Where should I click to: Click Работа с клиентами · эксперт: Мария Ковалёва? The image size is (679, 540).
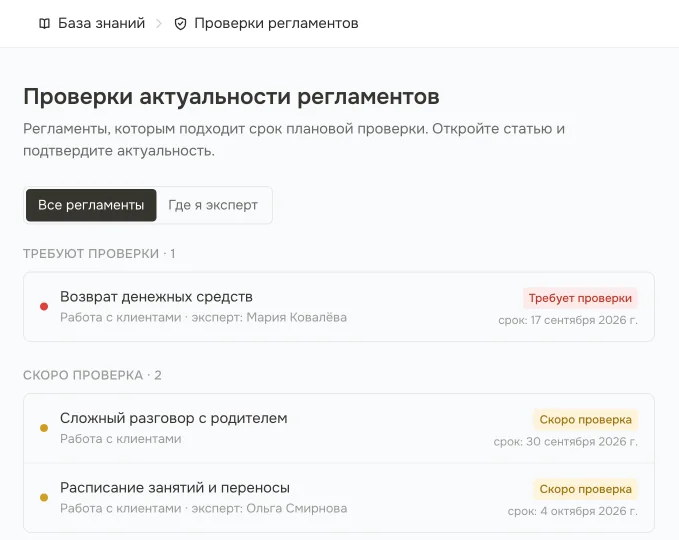[204, 317]
